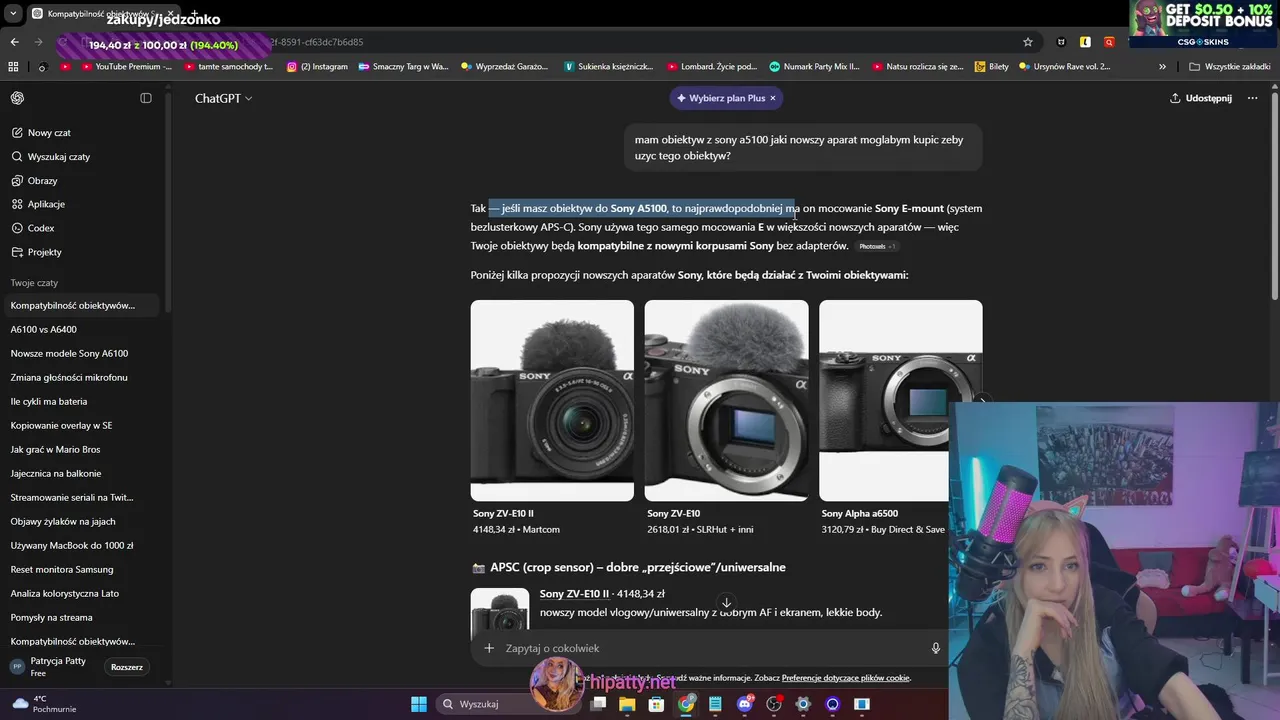Open 'Preferencje dotyczące plików cookie' link
The height and width of the screenshot is (720, 1280).
(846, 678)
